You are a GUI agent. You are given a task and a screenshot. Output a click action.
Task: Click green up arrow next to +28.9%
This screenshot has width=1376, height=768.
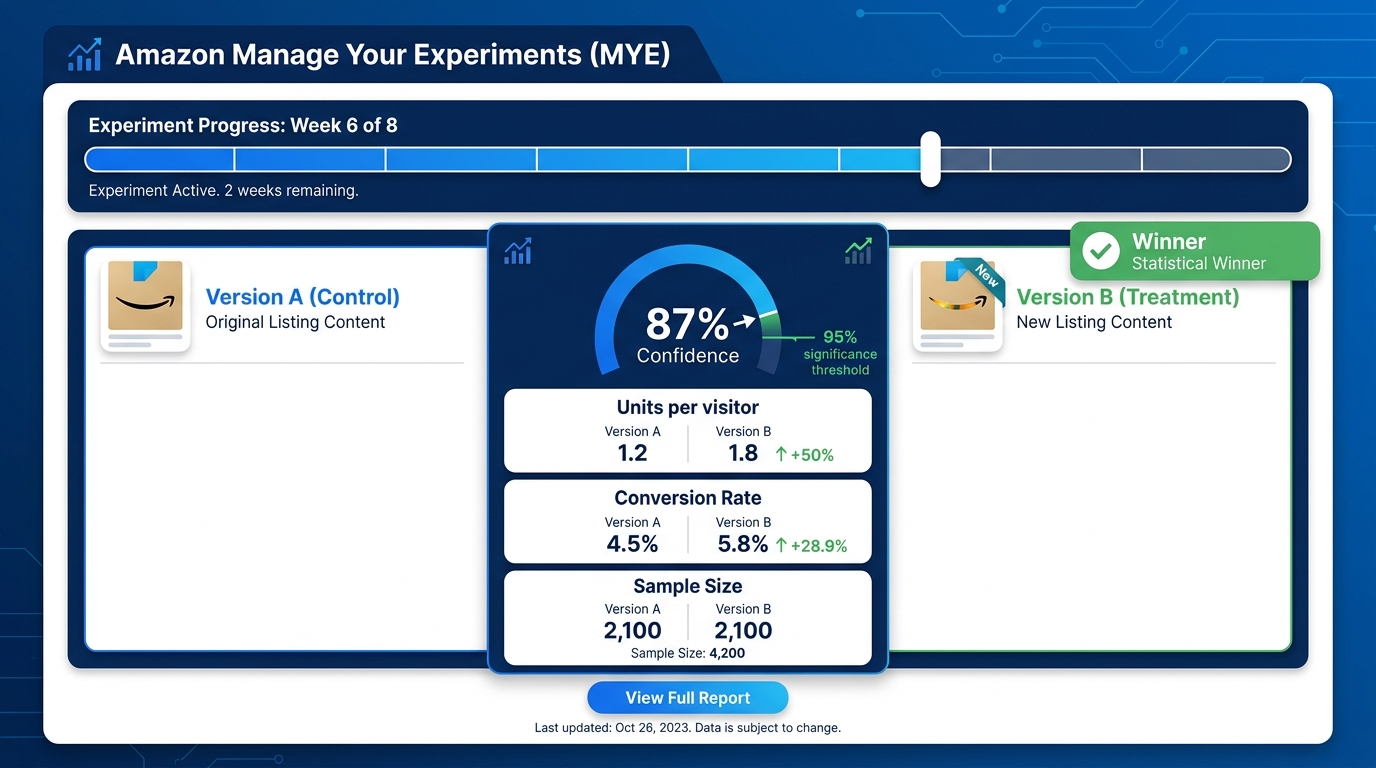(x=782, y=545)
